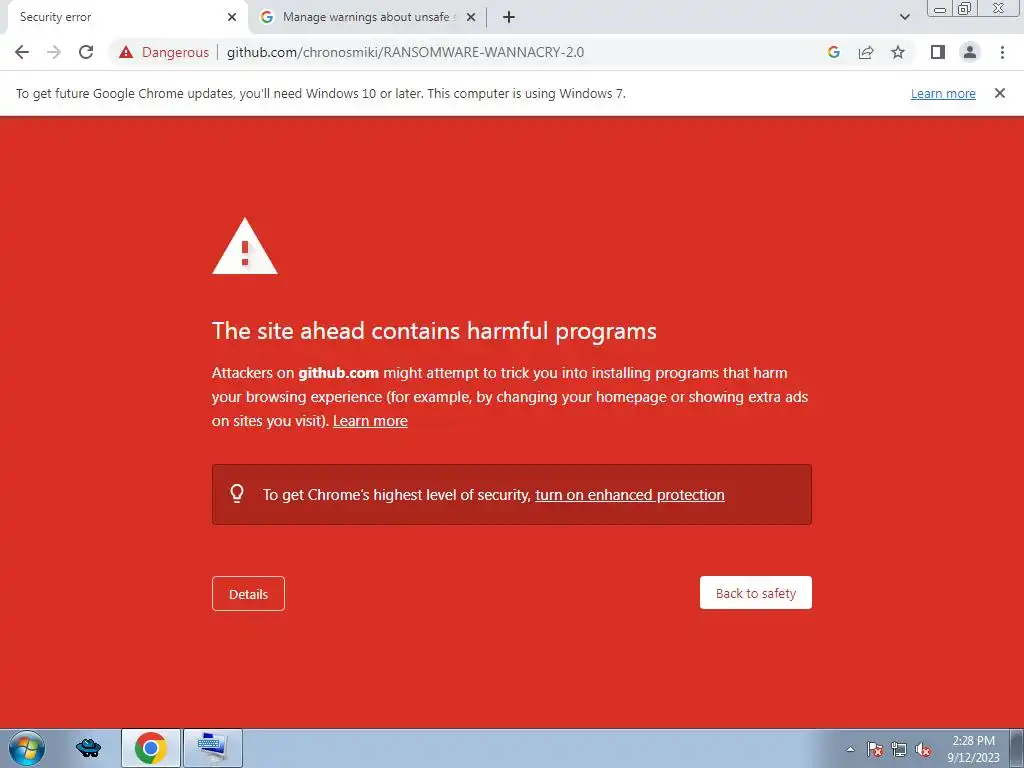
Task: Expand the tab search chevron
Action: [904, 17]
